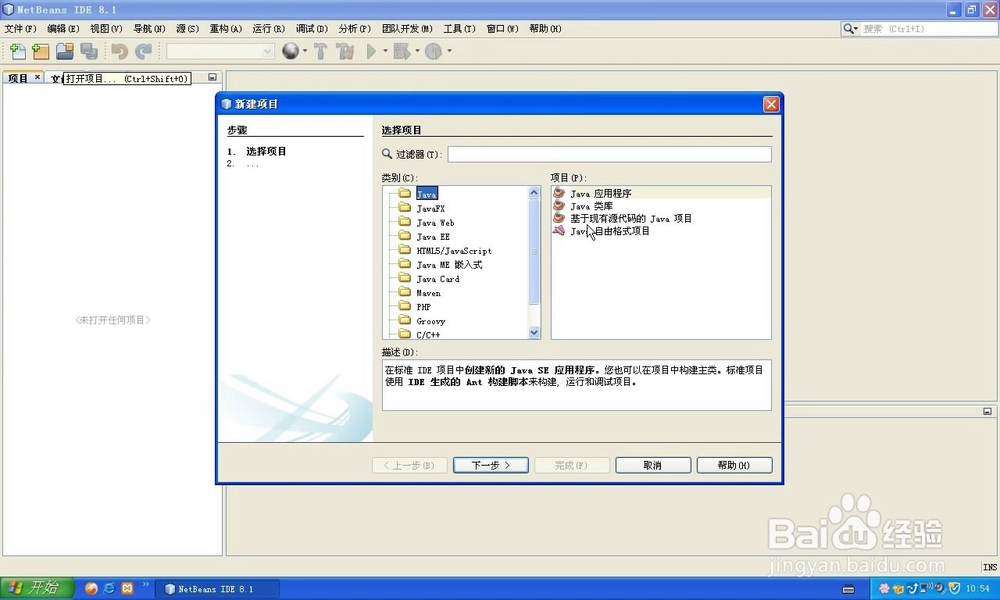Close the 项目 tab with its x
1000x600 pixels.
coord(38,77)
